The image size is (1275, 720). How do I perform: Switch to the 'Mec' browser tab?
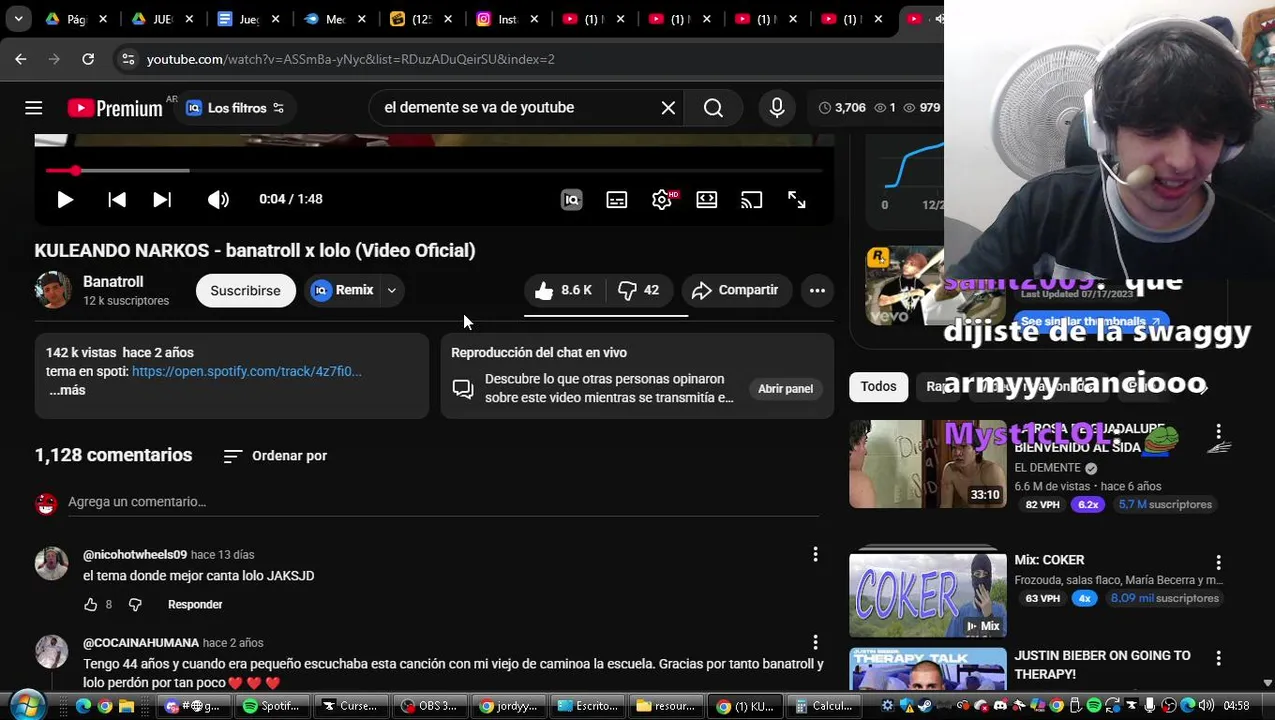[x=336, y=19]
